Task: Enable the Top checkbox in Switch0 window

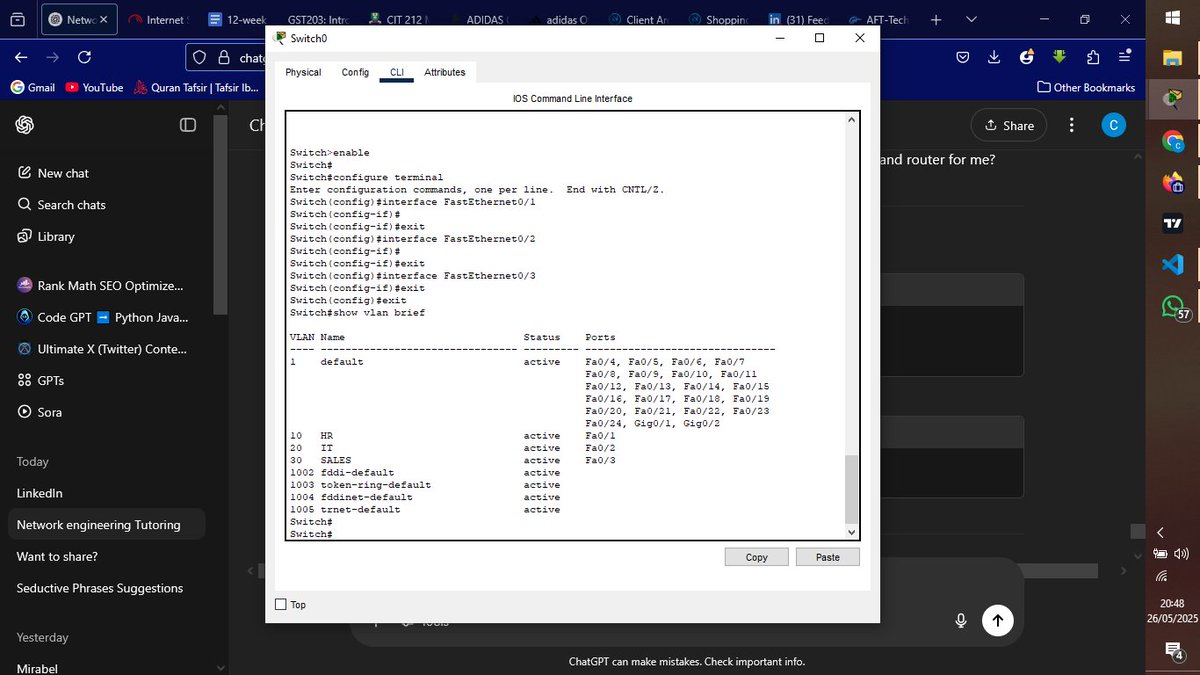Action: (280, 604)
